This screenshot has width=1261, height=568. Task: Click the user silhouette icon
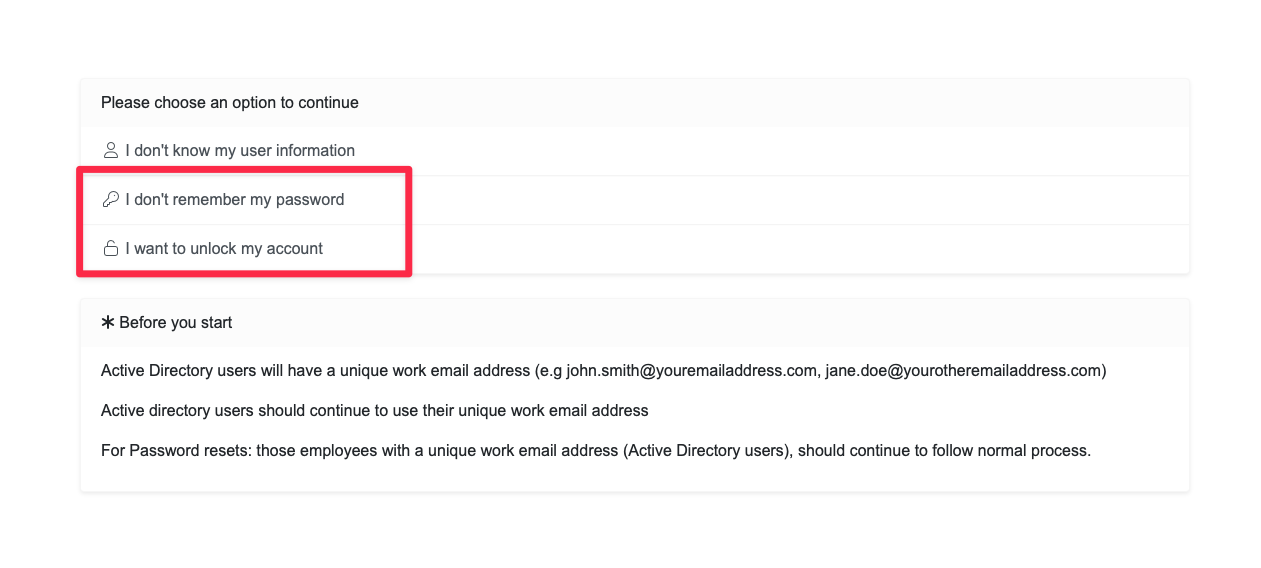click(111, 150)
